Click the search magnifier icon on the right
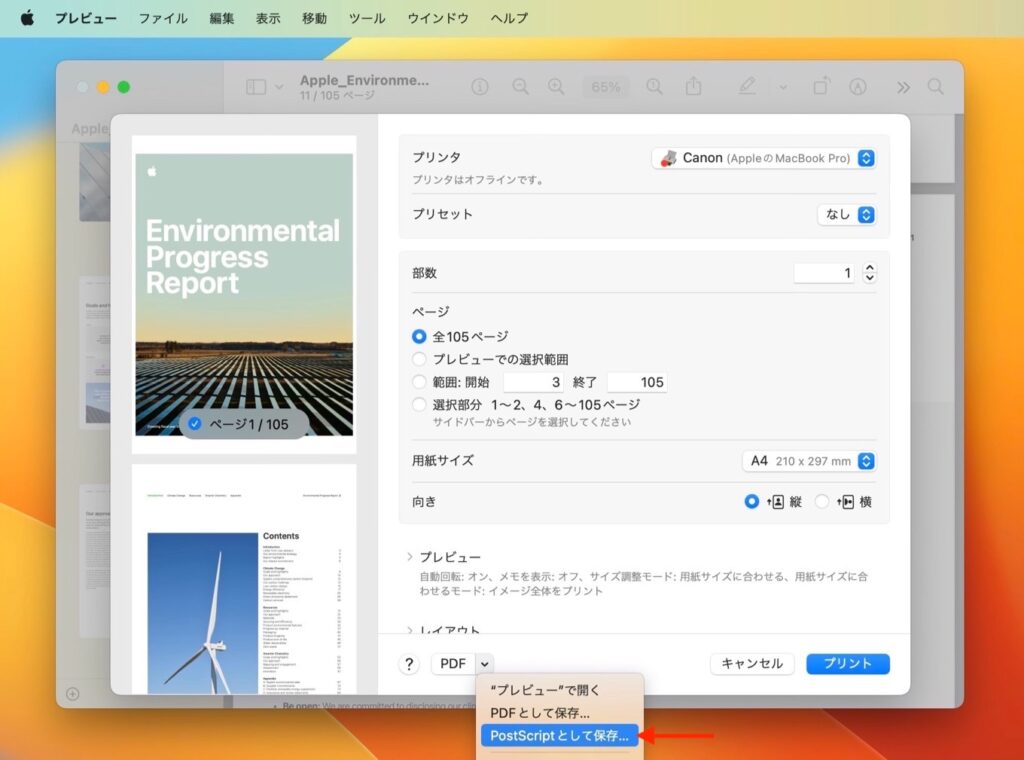The image size is (1024, 760). (934, 86)
